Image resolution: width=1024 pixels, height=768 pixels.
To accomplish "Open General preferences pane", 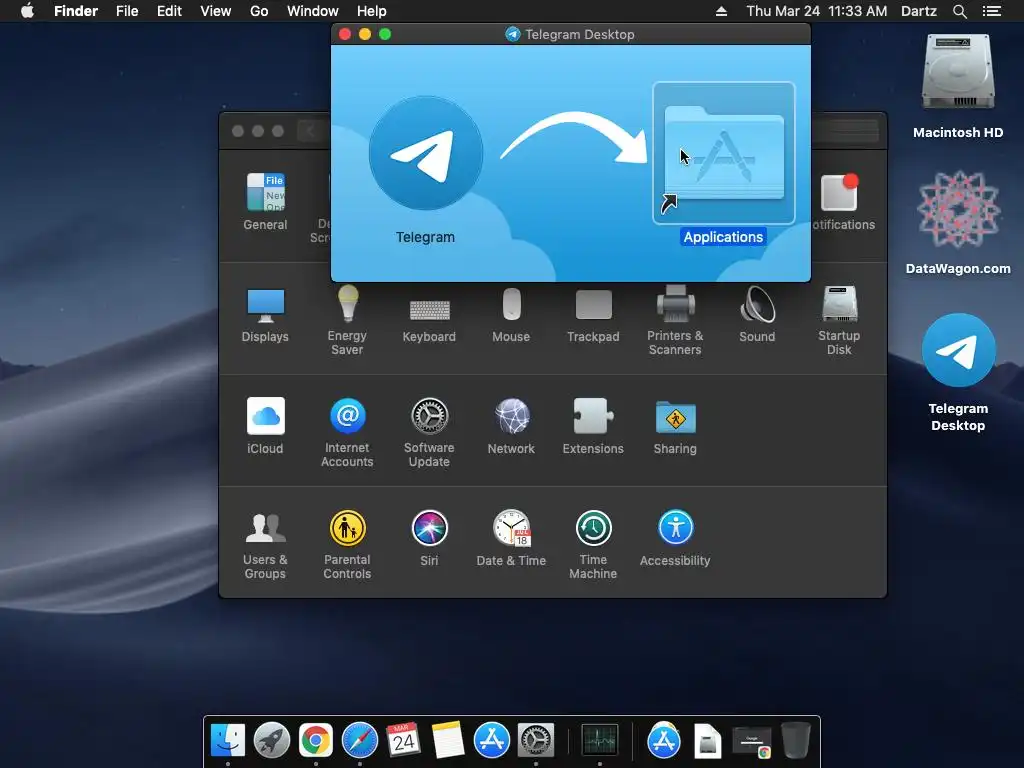I will [x=265, y=201].
